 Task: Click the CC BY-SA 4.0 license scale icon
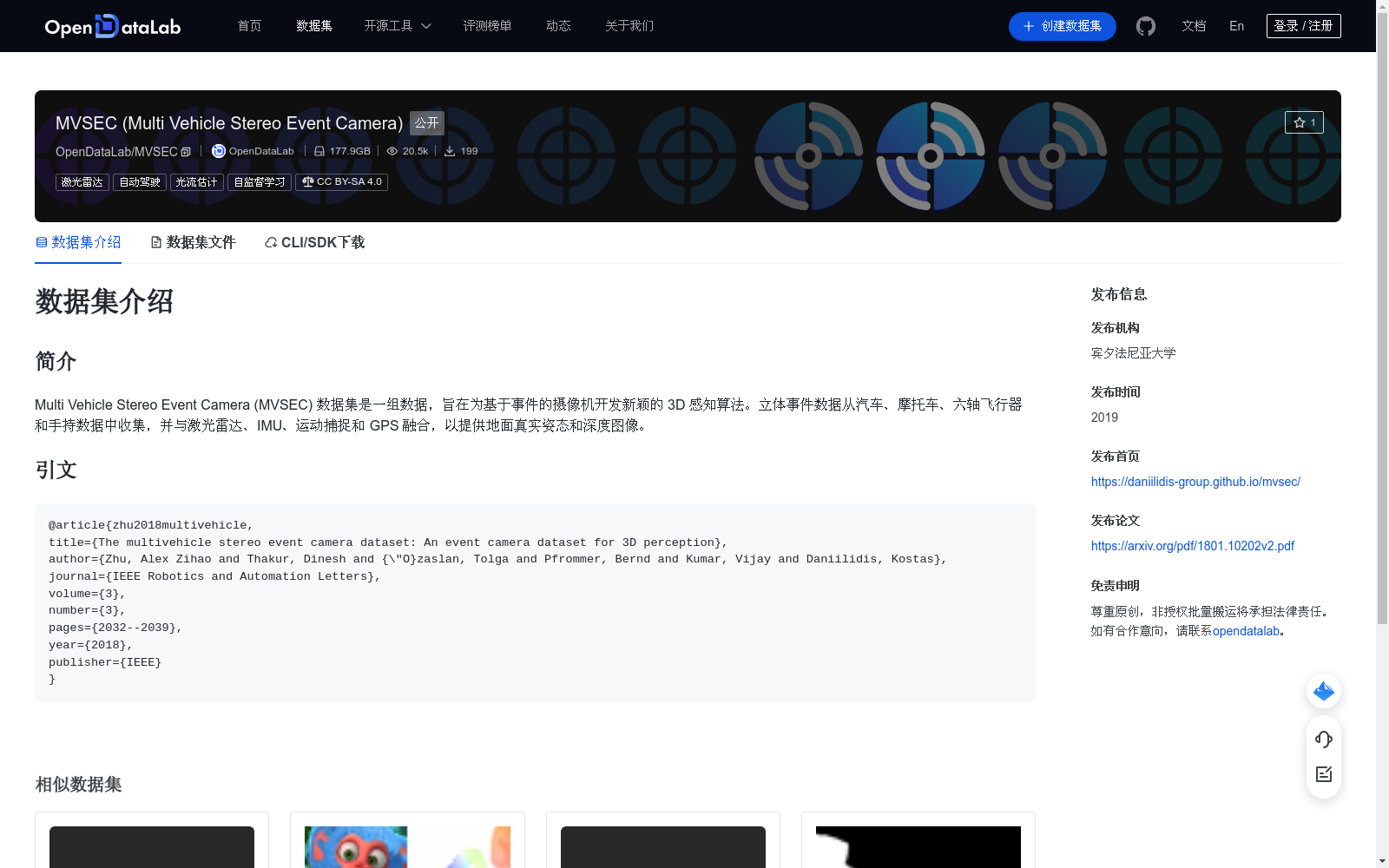pos(307,181)
